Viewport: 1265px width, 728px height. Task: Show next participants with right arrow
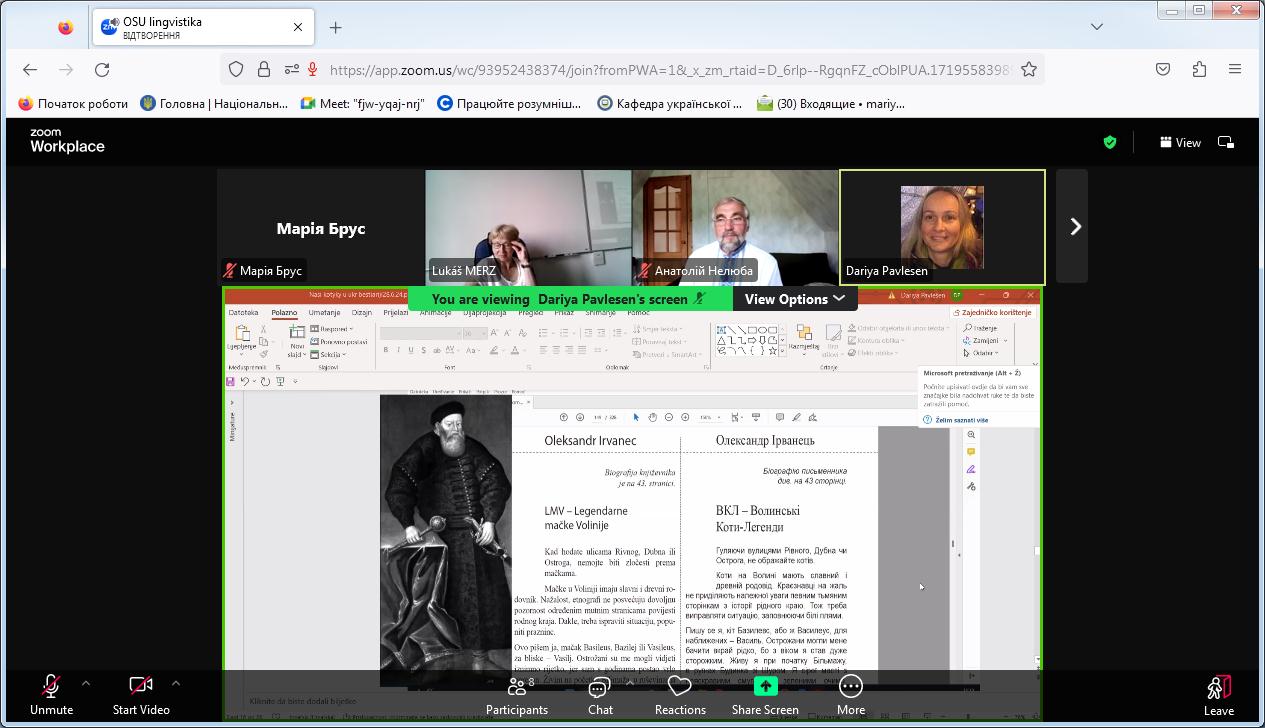(x=1075, y=227)
